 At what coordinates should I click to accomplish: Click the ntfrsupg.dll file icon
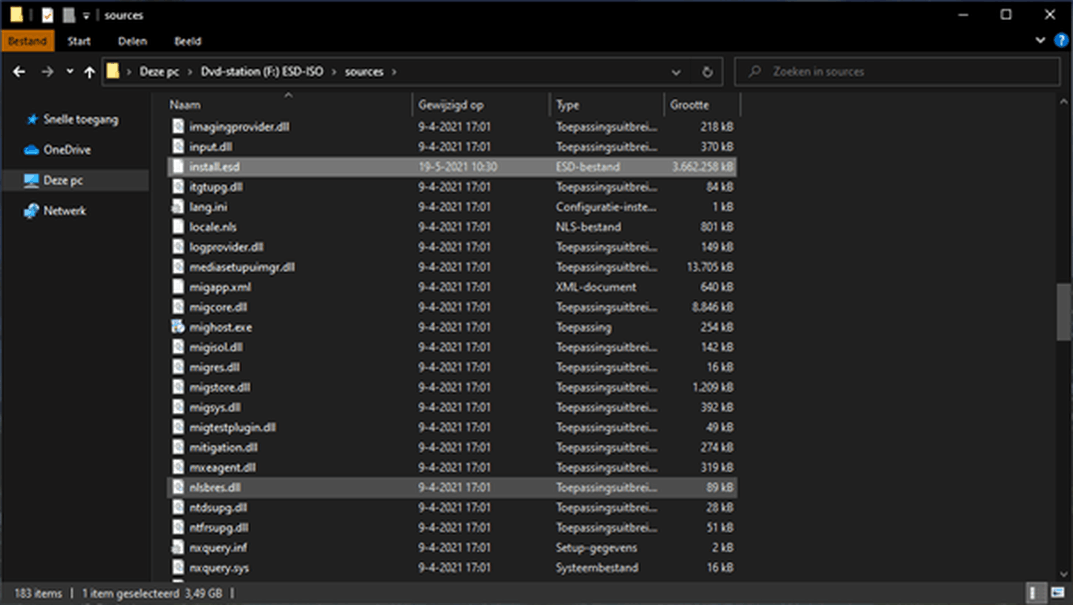[178, 528]
